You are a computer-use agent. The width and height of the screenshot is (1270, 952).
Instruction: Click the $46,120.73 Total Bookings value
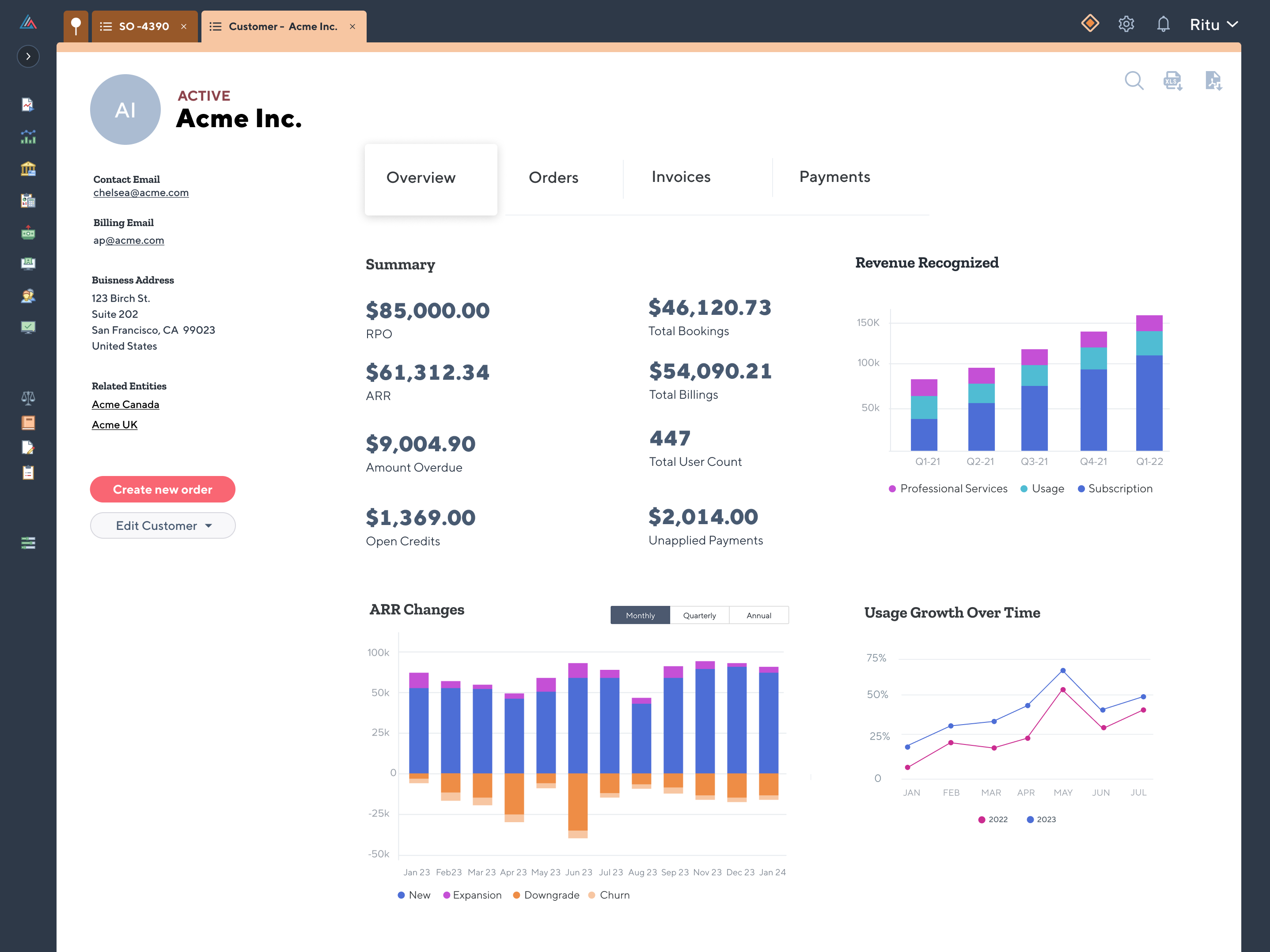pos(710,308)
